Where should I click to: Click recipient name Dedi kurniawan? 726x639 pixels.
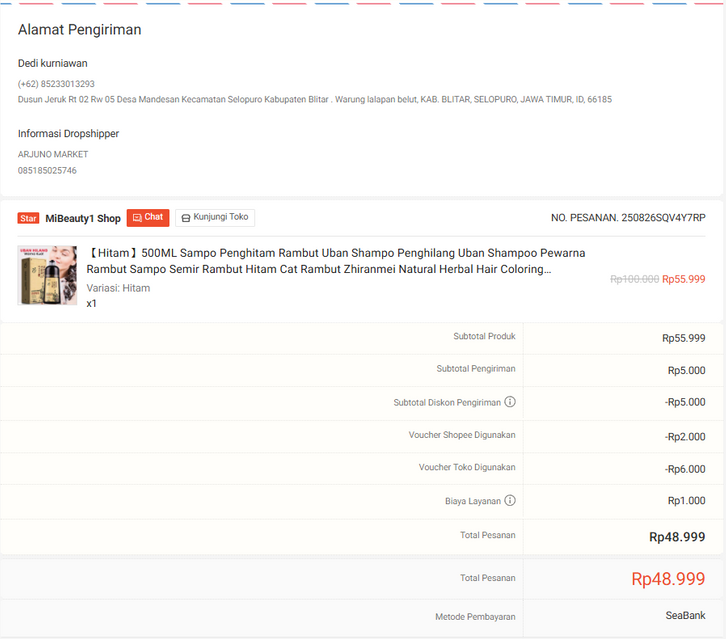point(52,63)
